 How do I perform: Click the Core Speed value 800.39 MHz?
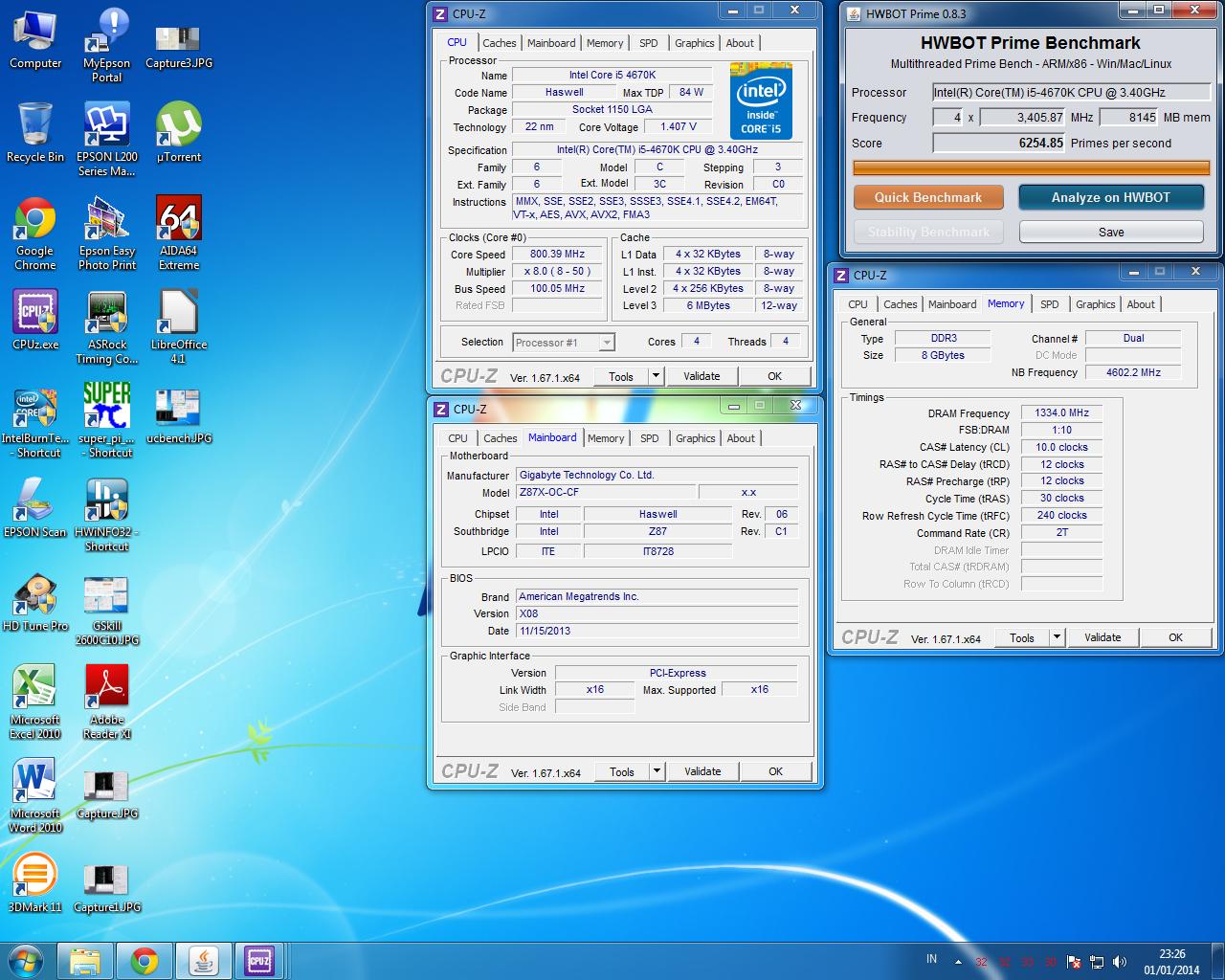557,255
